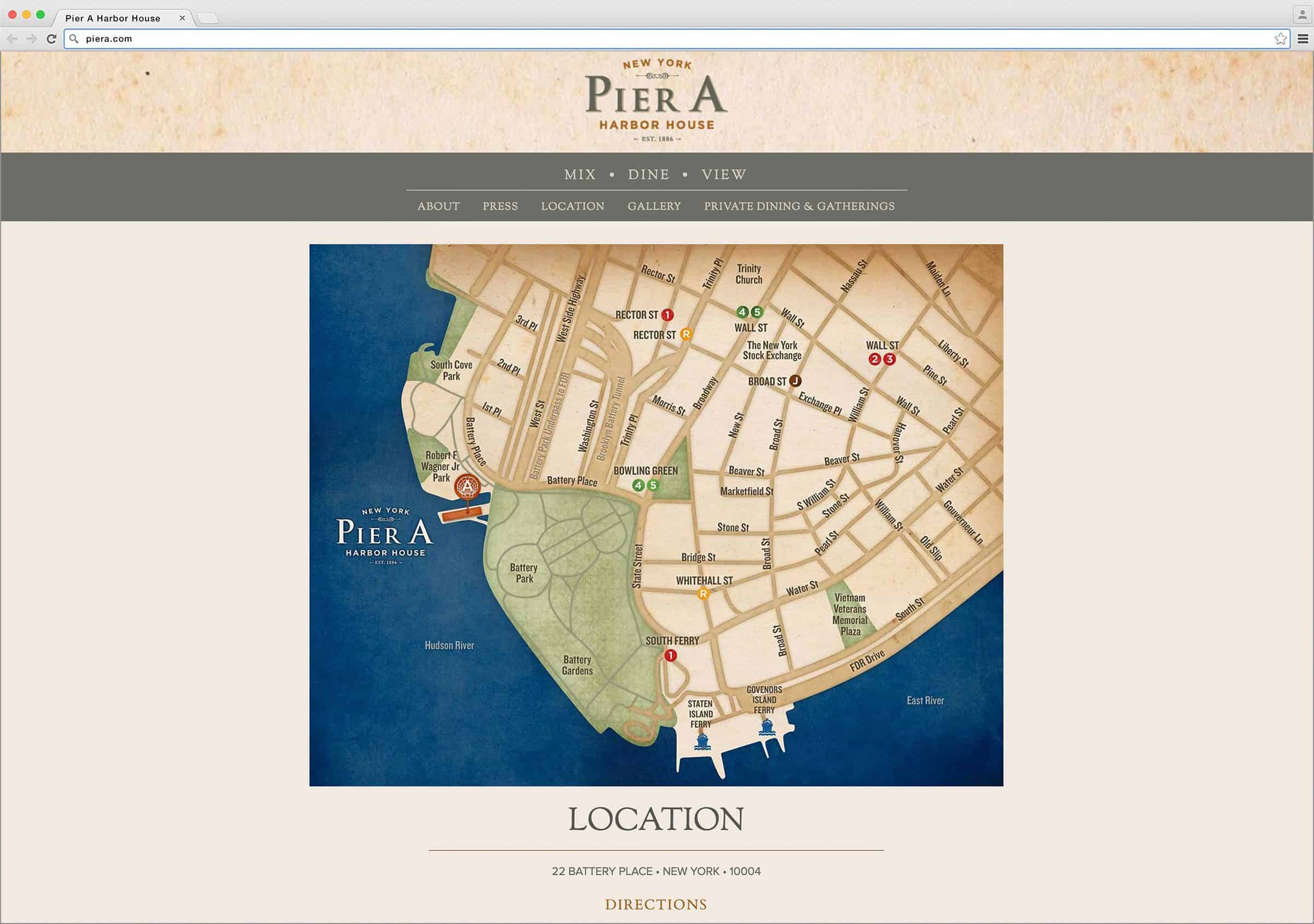
Task: Click the yellow R train icon at Rector St
Action: (686, 334)
